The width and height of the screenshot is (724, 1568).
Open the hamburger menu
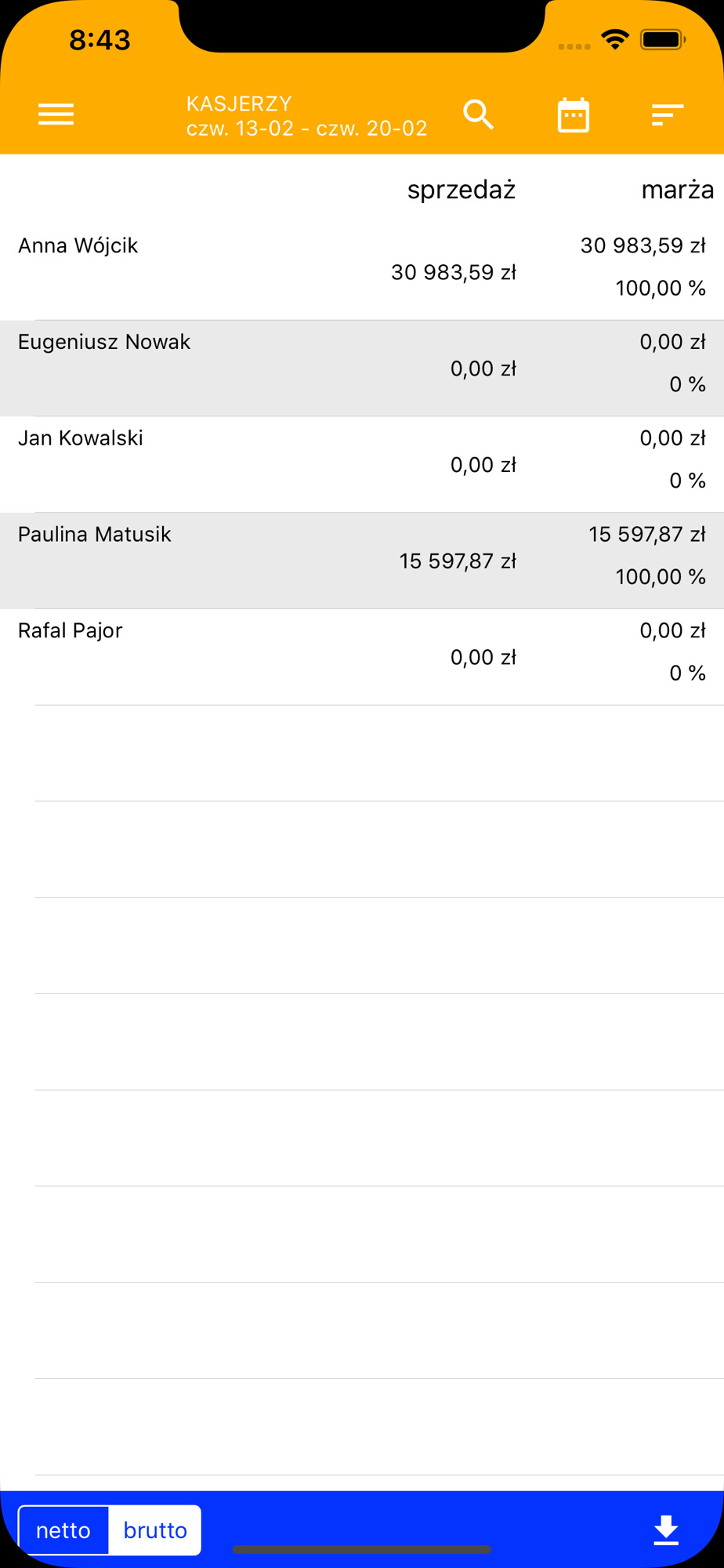56,114
